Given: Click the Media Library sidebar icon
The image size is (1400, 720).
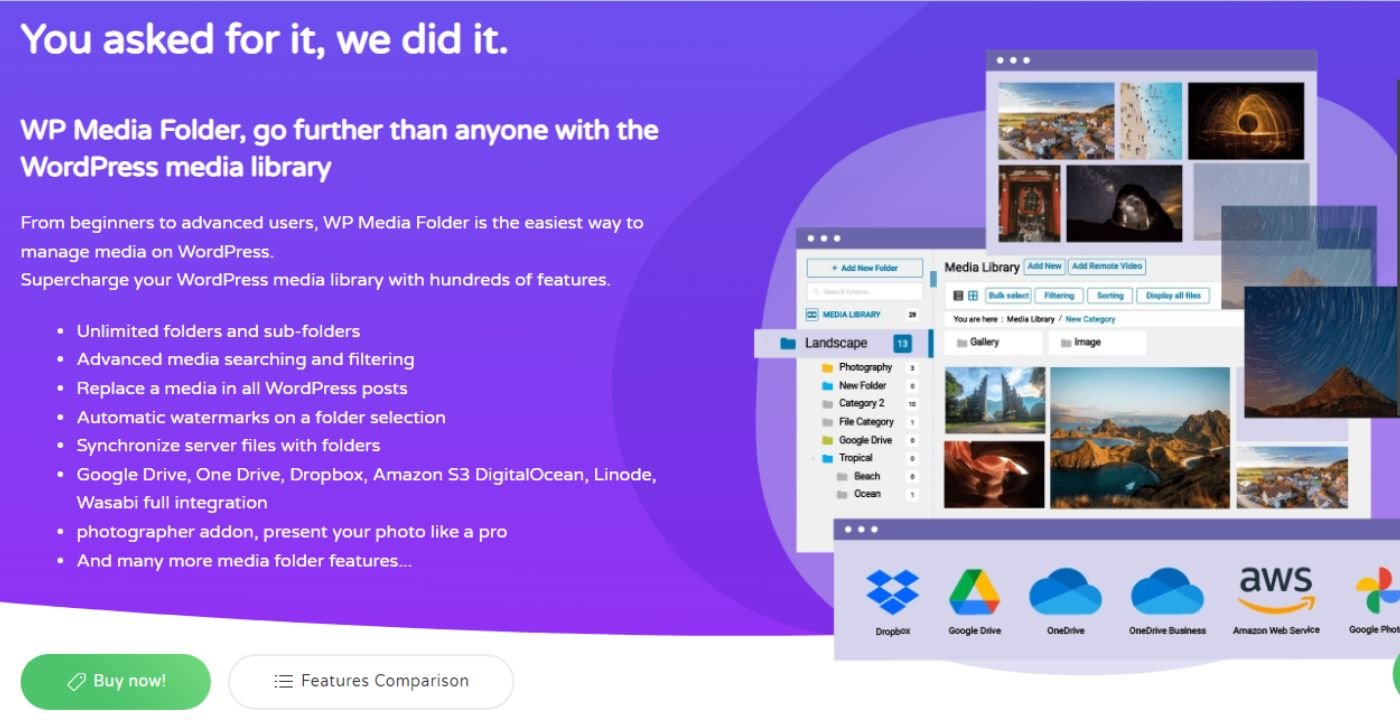Looking at the screenshot, I should [812, 315].
